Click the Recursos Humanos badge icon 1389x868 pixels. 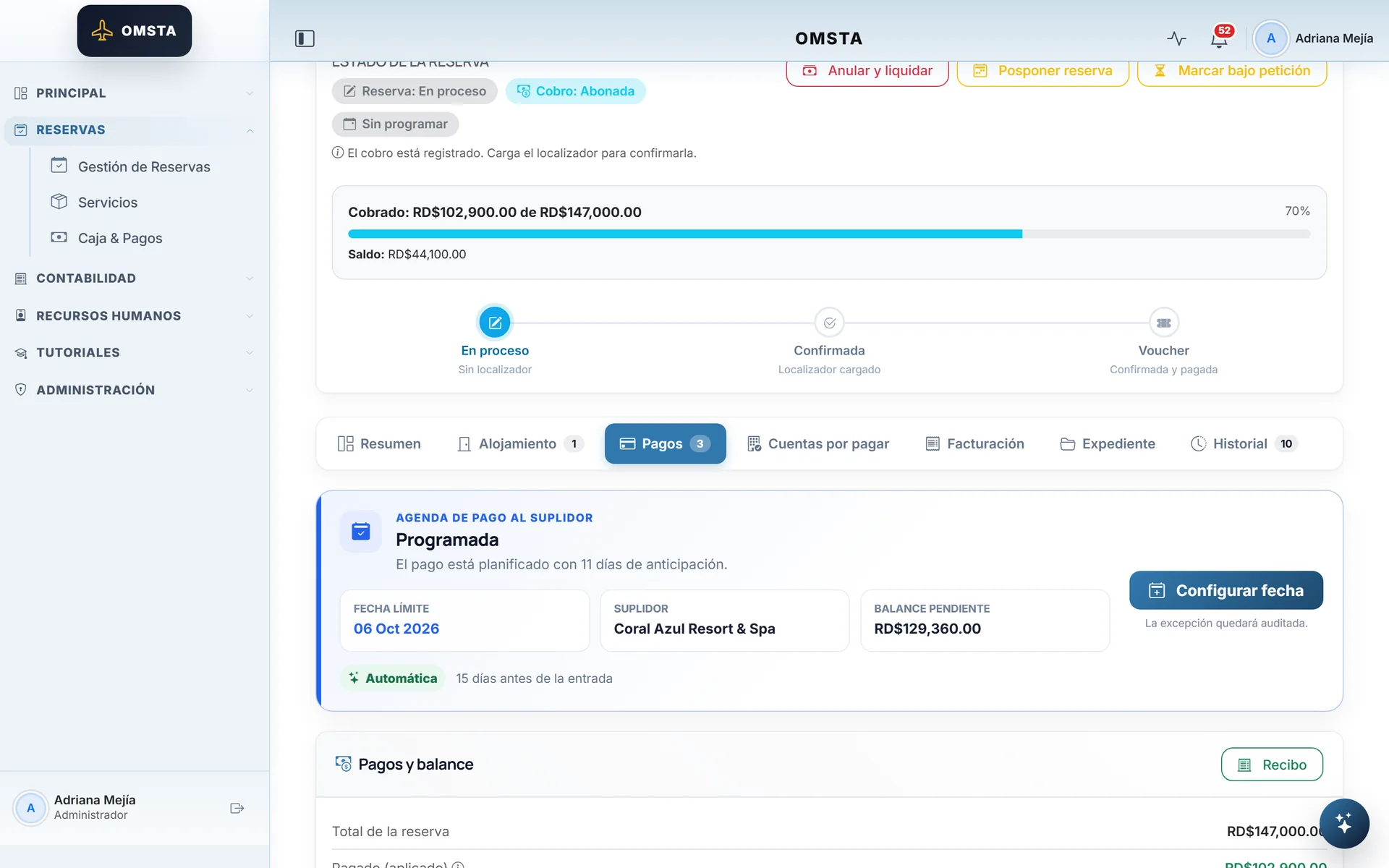tap(21, 315)
